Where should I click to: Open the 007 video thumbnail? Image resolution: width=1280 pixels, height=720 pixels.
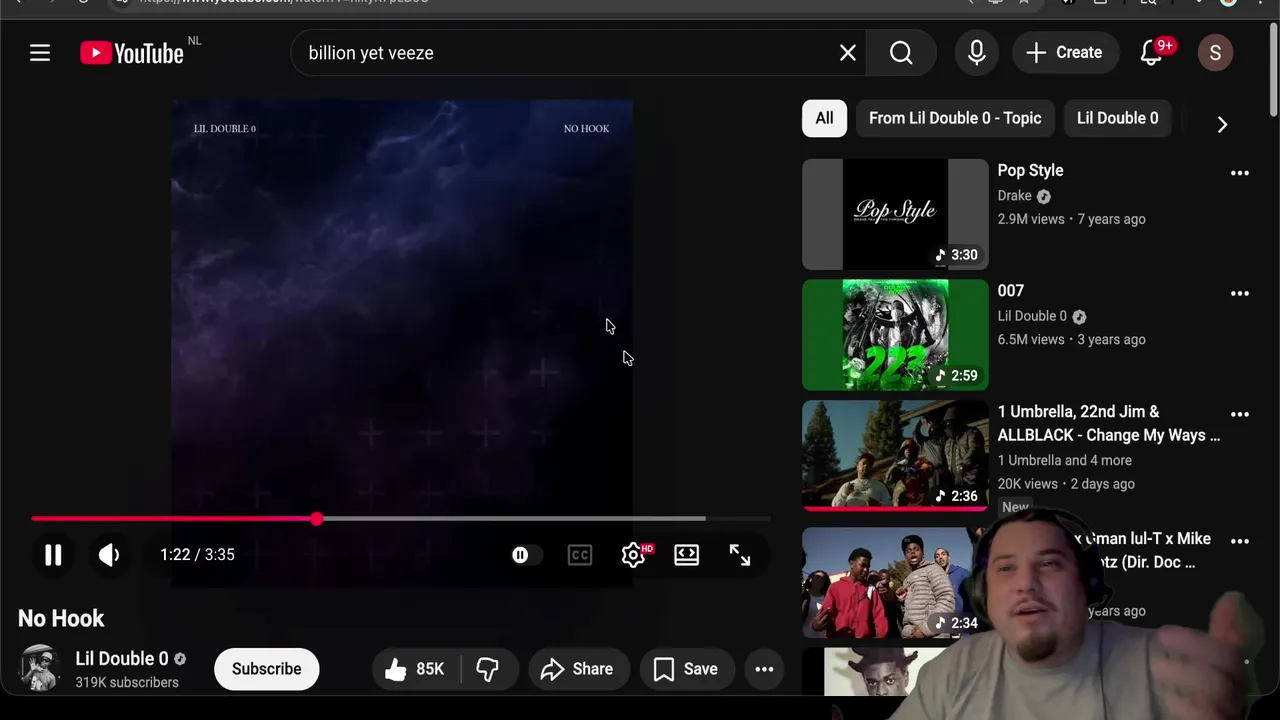click(x=895, y=335)
